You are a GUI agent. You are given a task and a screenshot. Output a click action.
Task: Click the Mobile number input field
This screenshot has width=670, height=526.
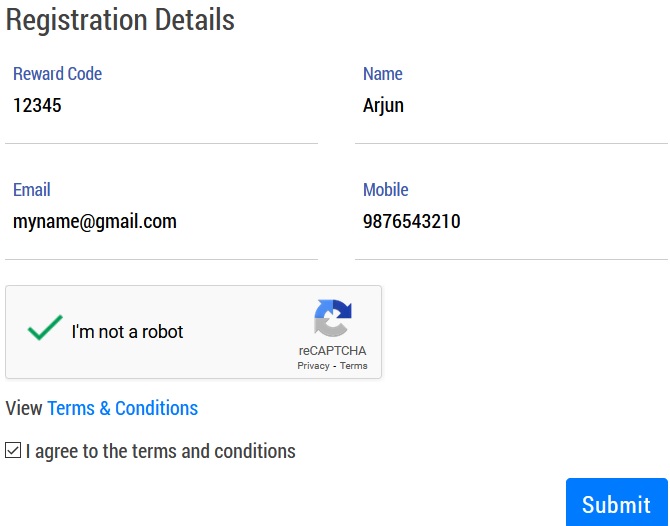(x=510, y=222)
